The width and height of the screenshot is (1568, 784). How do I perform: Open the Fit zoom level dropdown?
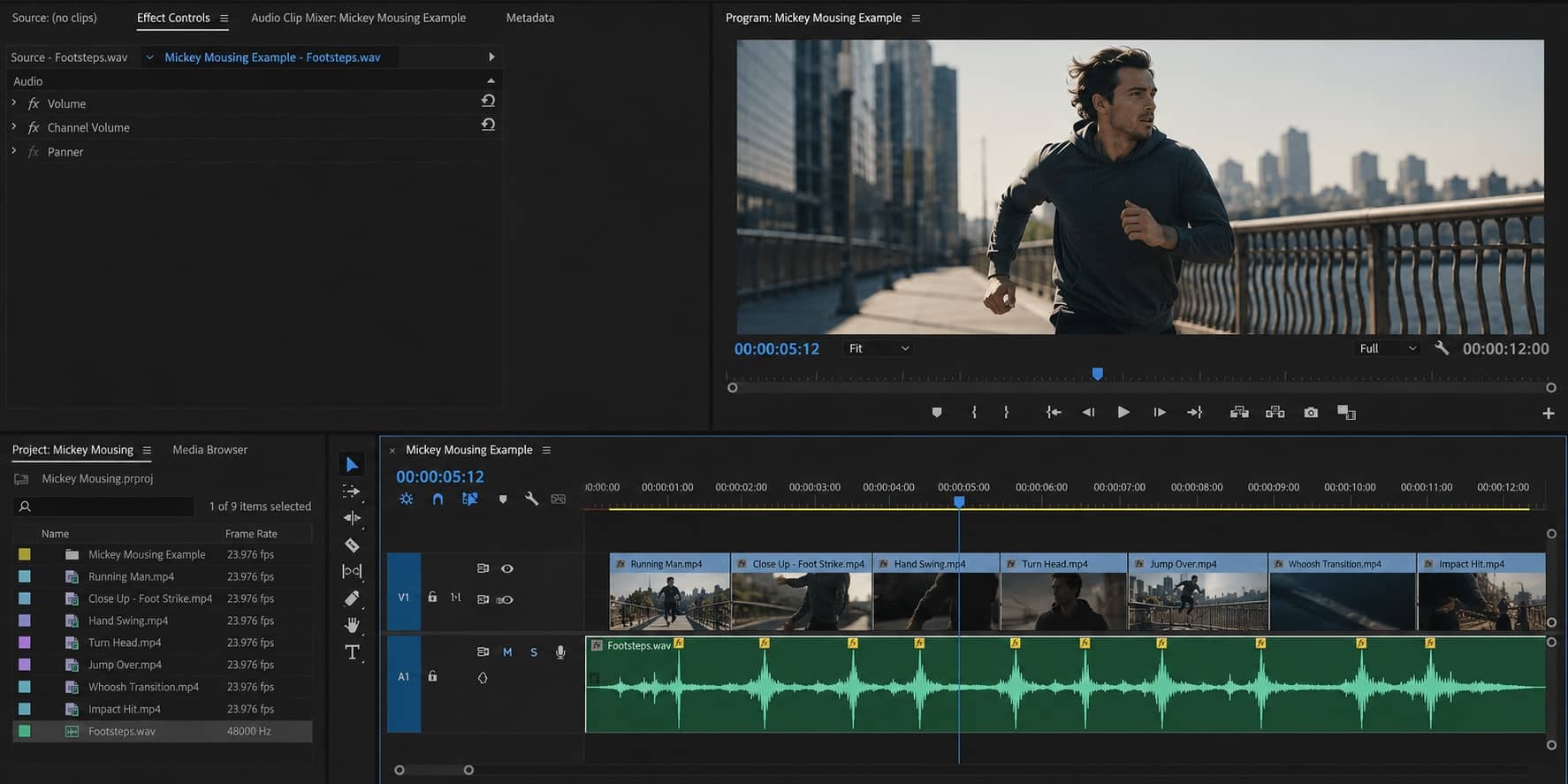click(x=878, y=348)
